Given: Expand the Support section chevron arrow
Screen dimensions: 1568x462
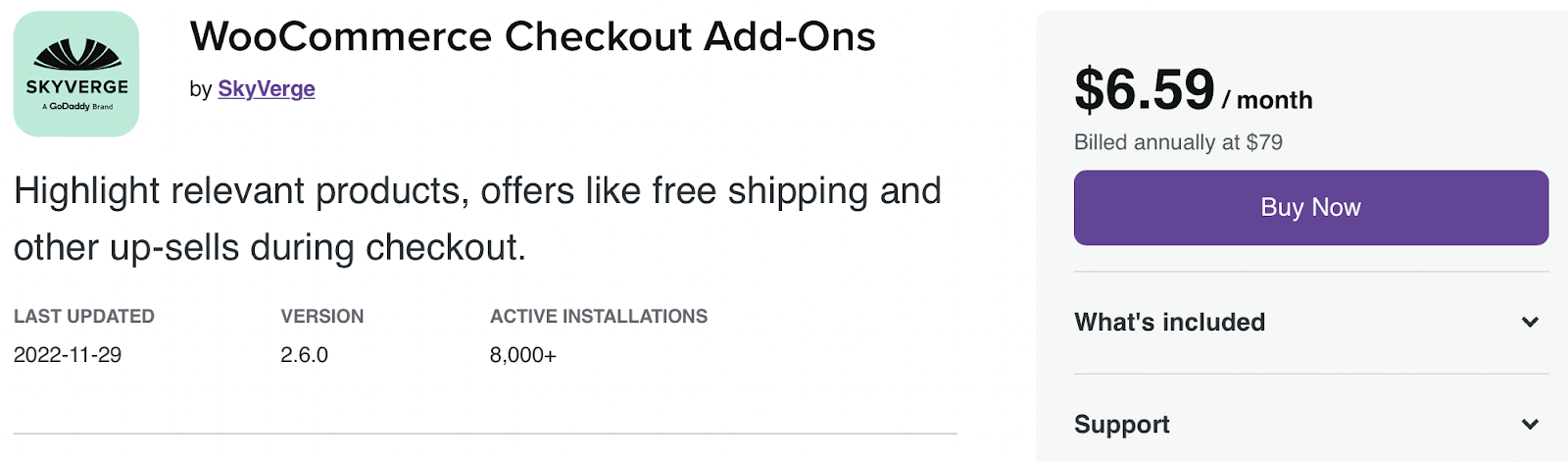Looking at the screenshot, I should pos(1530,424).
